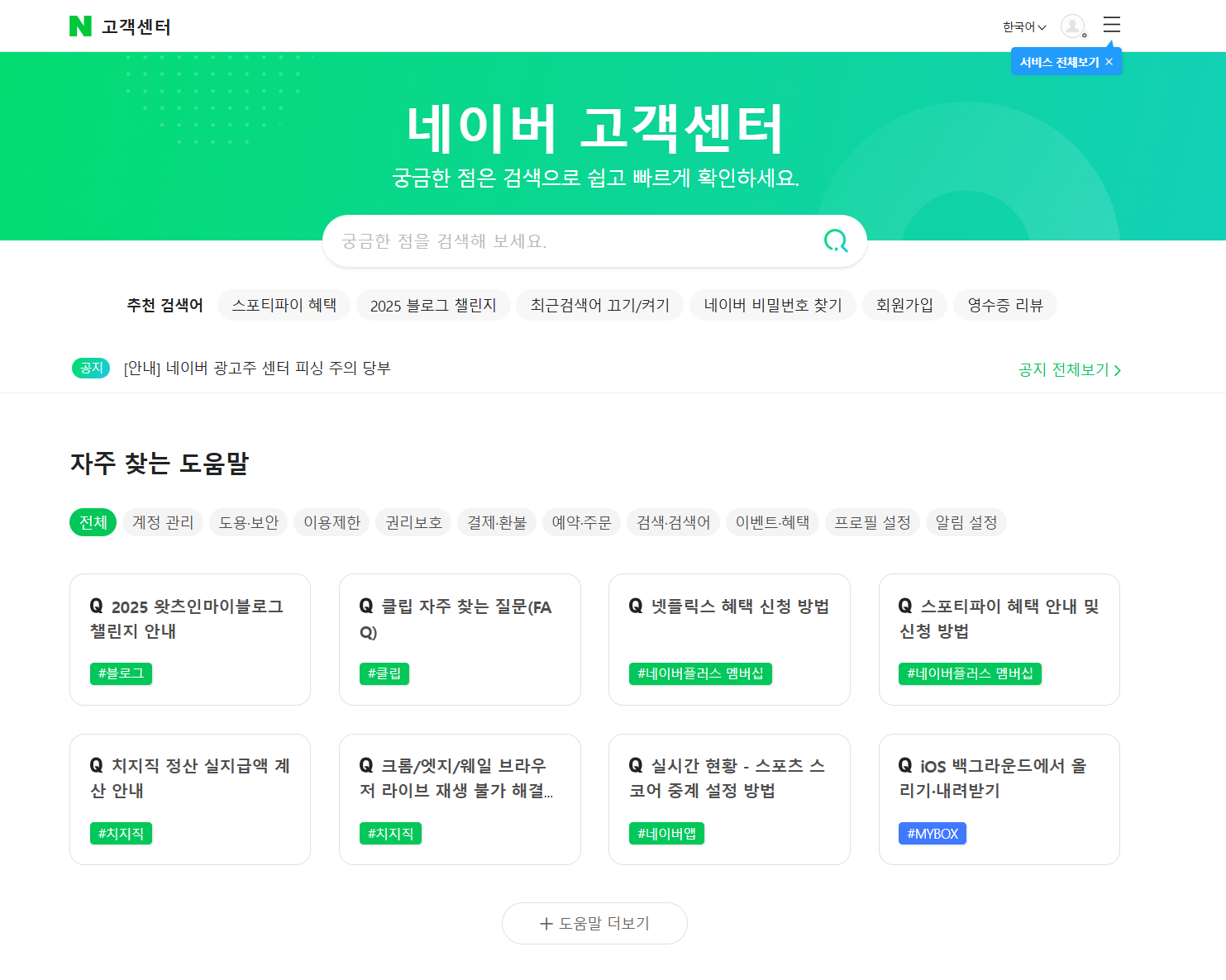Switch to 알림 설정 tab
Image resolution: width=1226 pixels, height=980 pixels.
[x=966, y=522]
